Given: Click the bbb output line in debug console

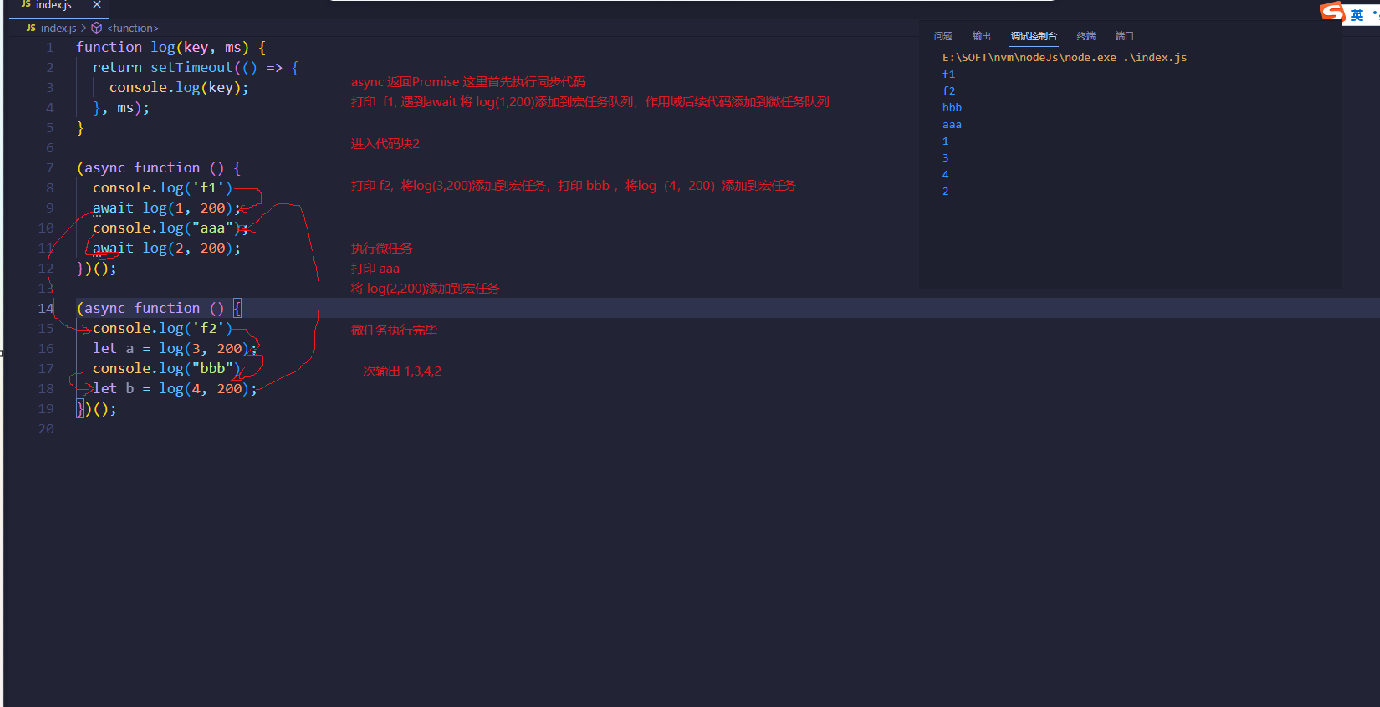Looking at the screenshot, I should click(x=952, y=108).
